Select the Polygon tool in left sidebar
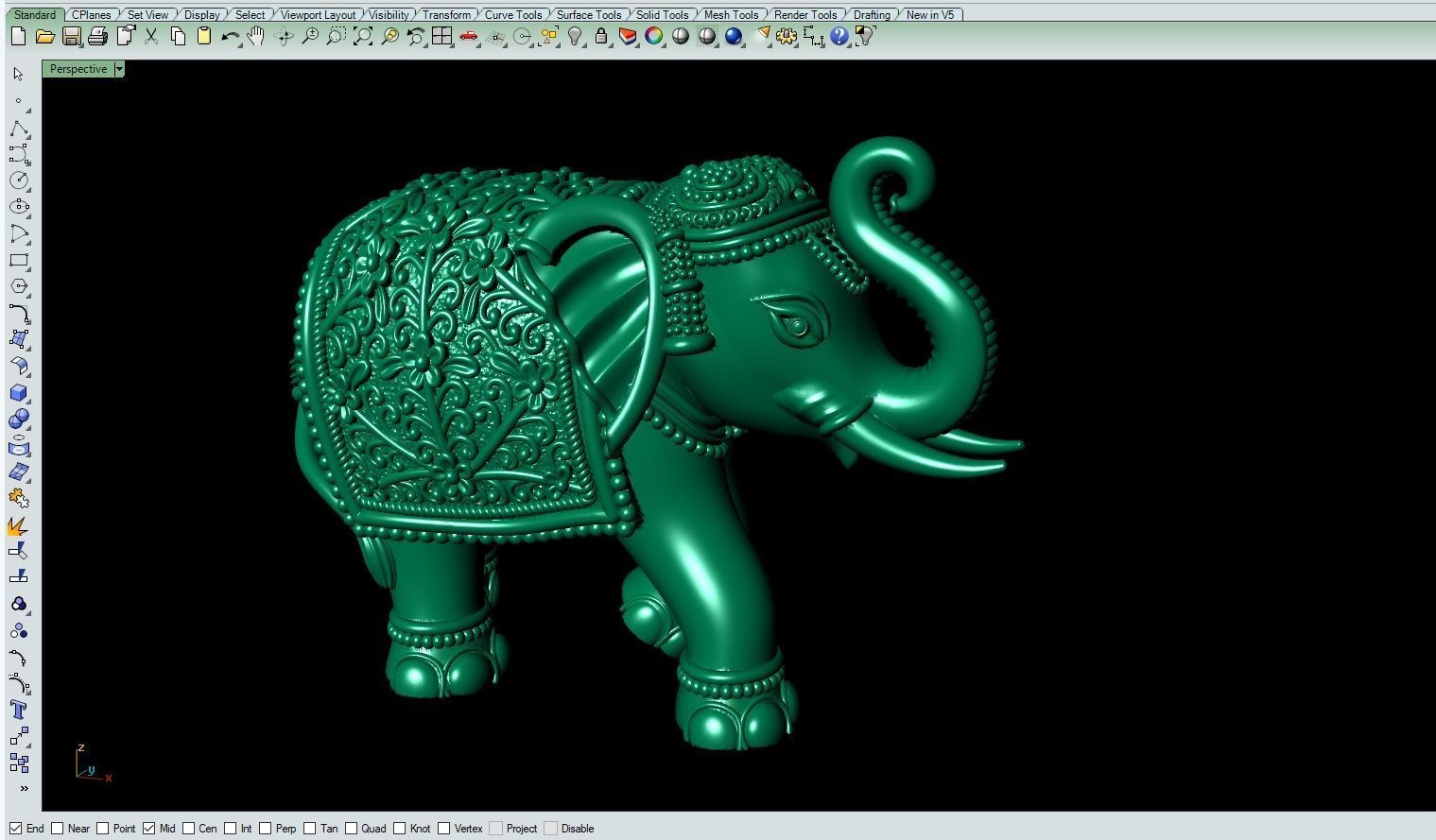The image size is (1436, 840). (19, 286)
